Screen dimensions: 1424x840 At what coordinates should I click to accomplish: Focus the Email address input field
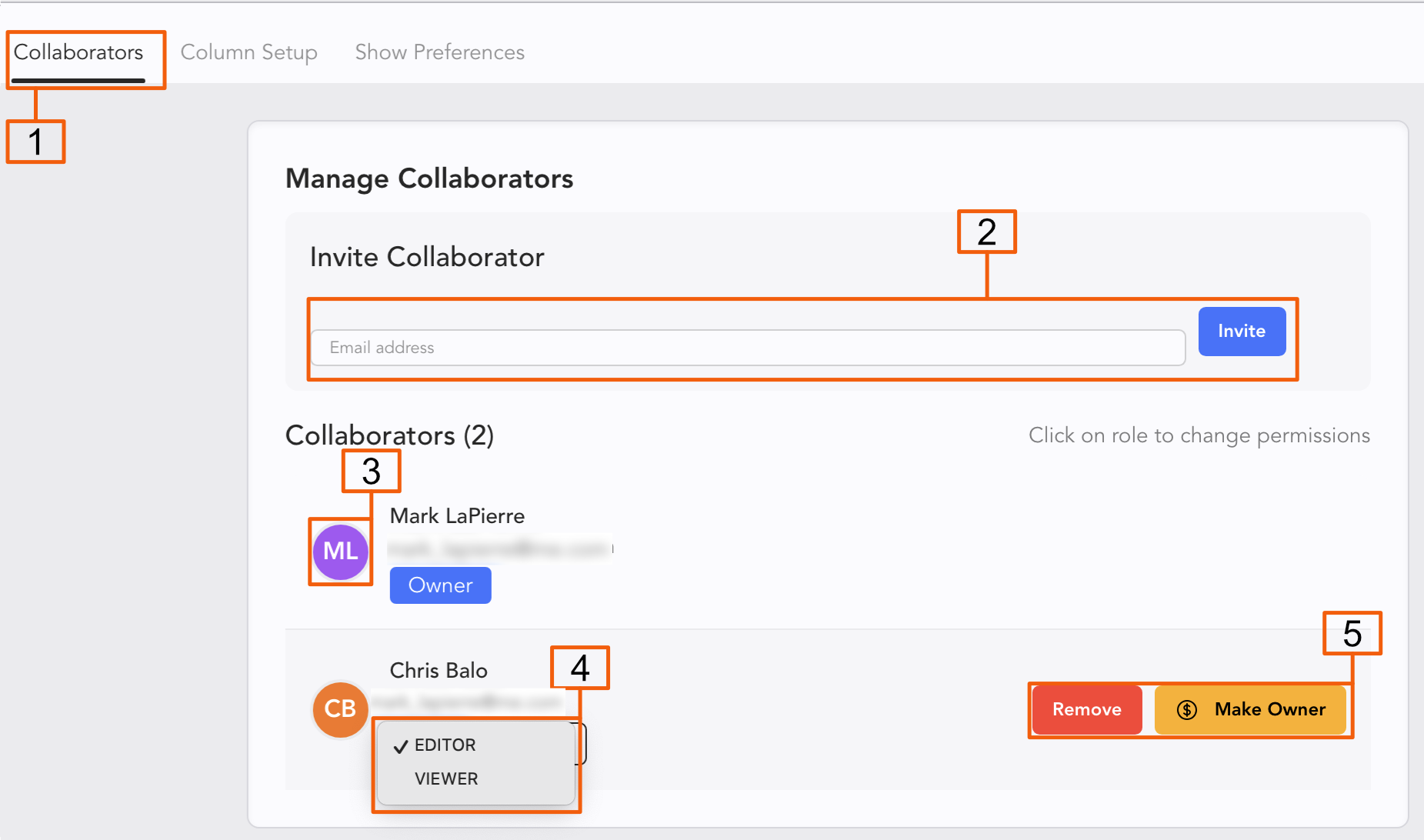746,348
